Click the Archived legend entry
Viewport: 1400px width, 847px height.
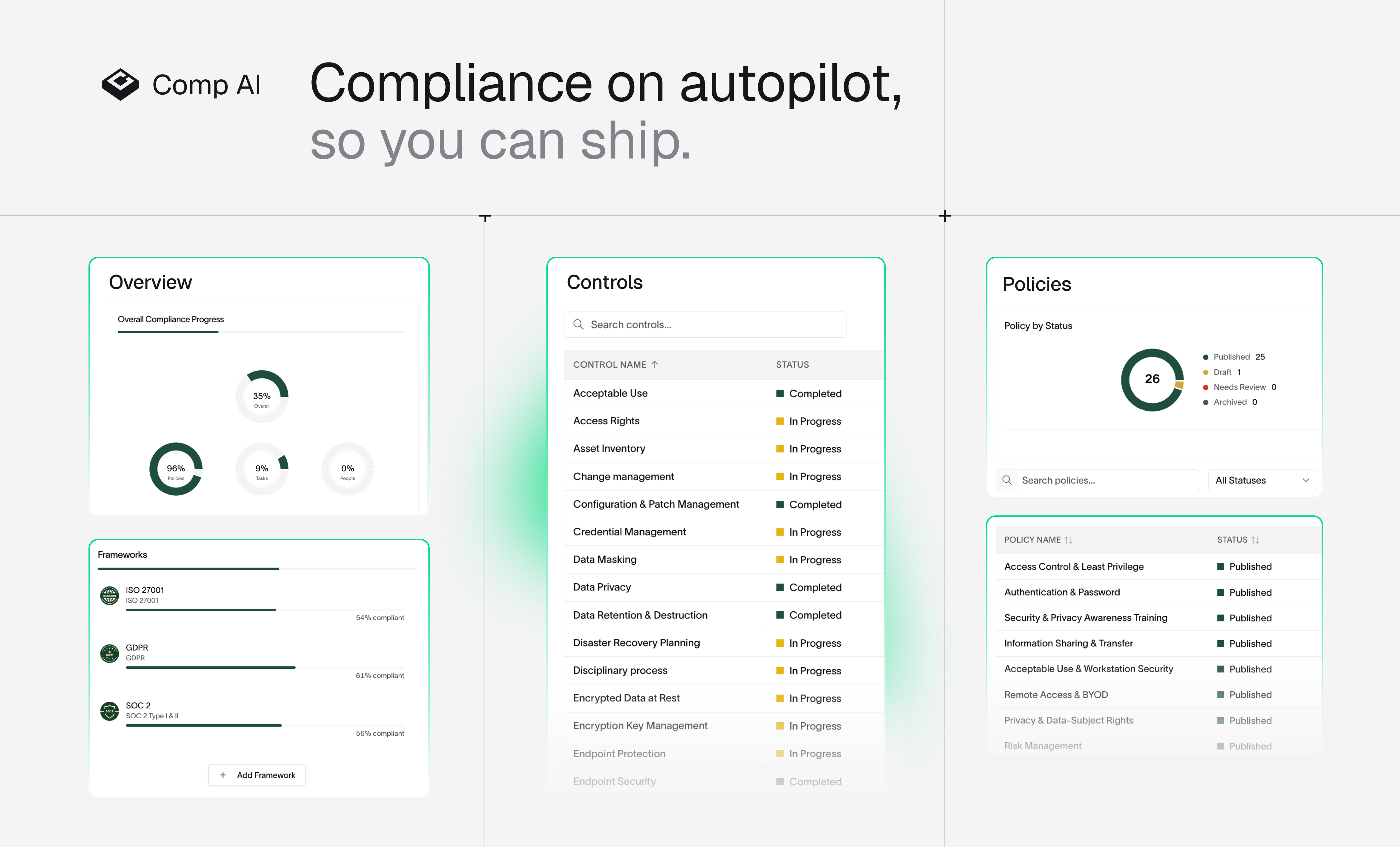point(1230,402)
